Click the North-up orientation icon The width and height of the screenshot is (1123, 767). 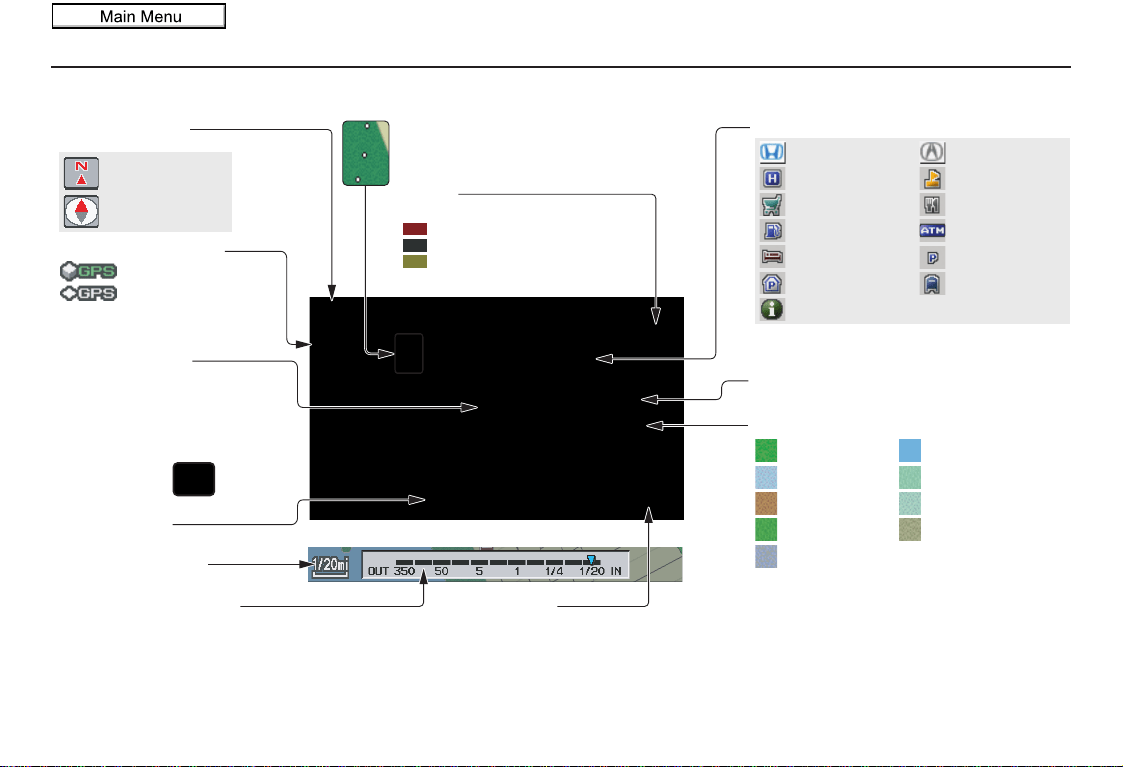pos(82,173)
